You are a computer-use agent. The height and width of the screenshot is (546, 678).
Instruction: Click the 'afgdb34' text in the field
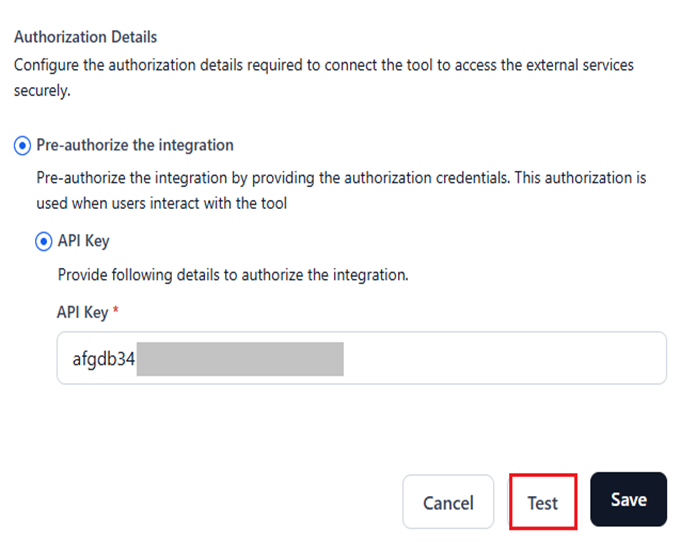pos(103,359)
